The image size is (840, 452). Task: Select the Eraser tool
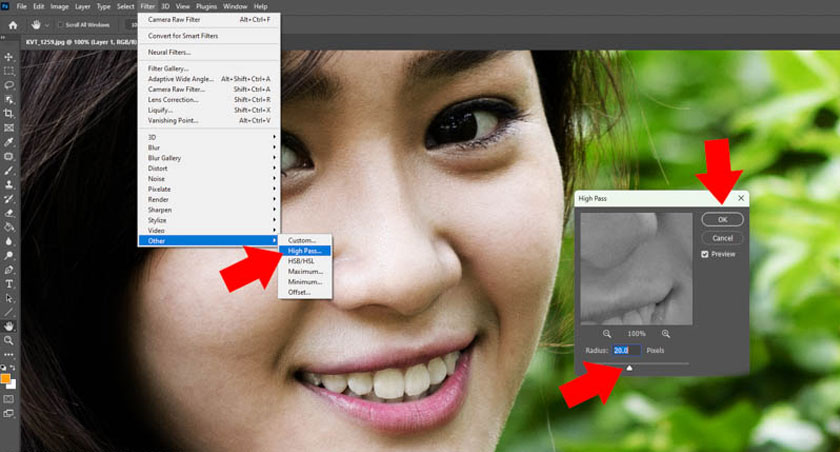[9, 213]
